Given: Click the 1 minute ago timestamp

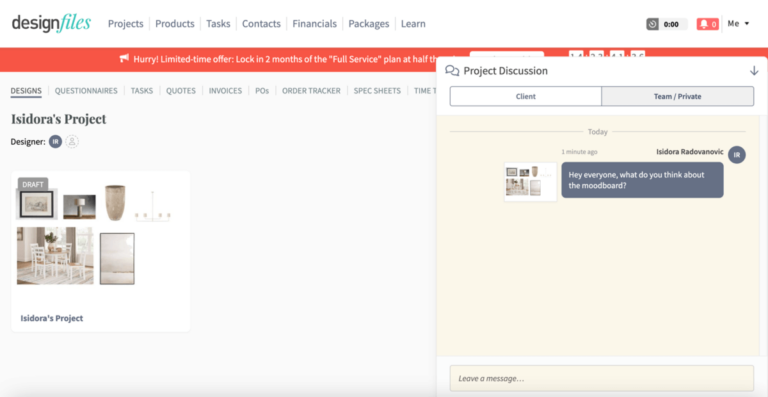Looking at the screenshot, I should [579, 152].
